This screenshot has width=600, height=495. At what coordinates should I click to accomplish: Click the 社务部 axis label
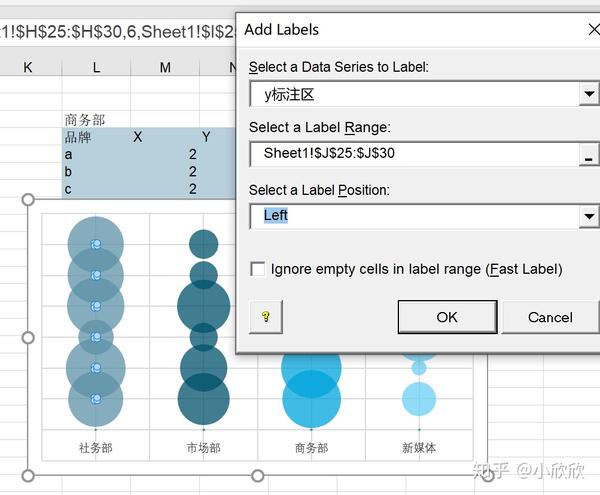coord(96,448)
